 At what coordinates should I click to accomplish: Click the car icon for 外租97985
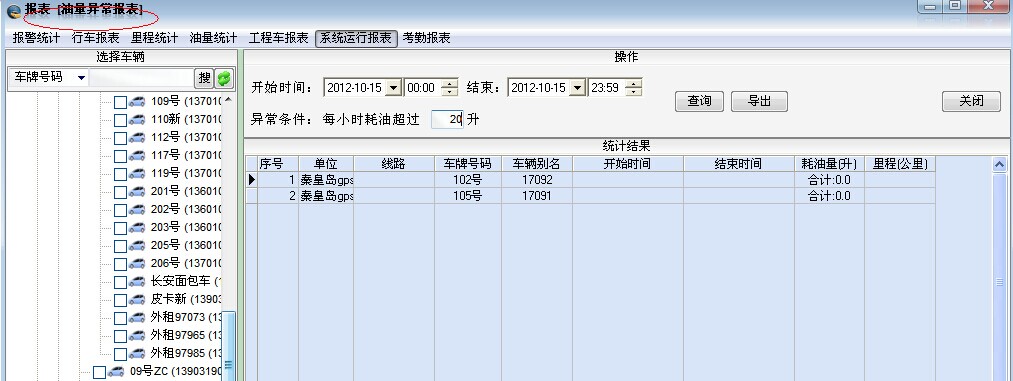137,354
